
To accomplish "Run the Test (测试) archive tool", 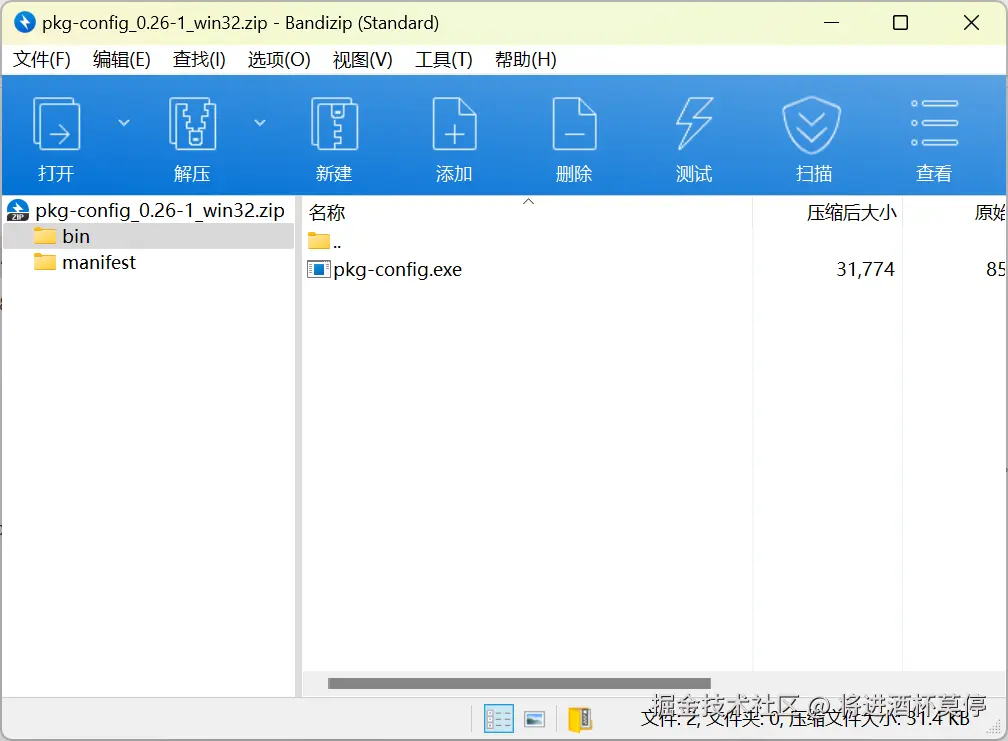I will (694, 123).
